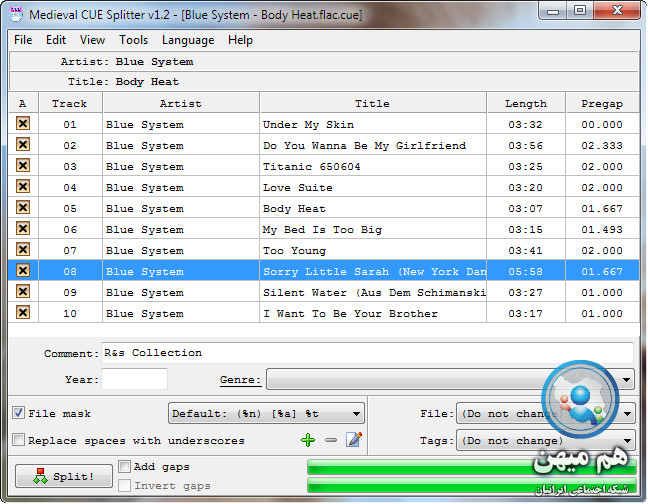The height and width of the screenshot is (504, 648).
Task: Click the 02.333 pregap value
Action: (602, 145)
